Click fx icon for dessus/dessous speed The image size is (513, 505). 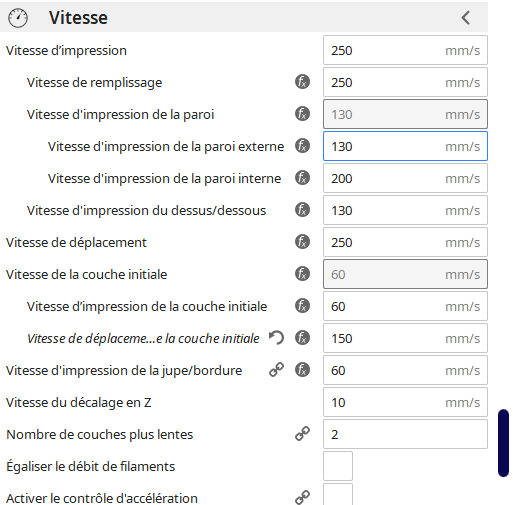click(302, 210)
